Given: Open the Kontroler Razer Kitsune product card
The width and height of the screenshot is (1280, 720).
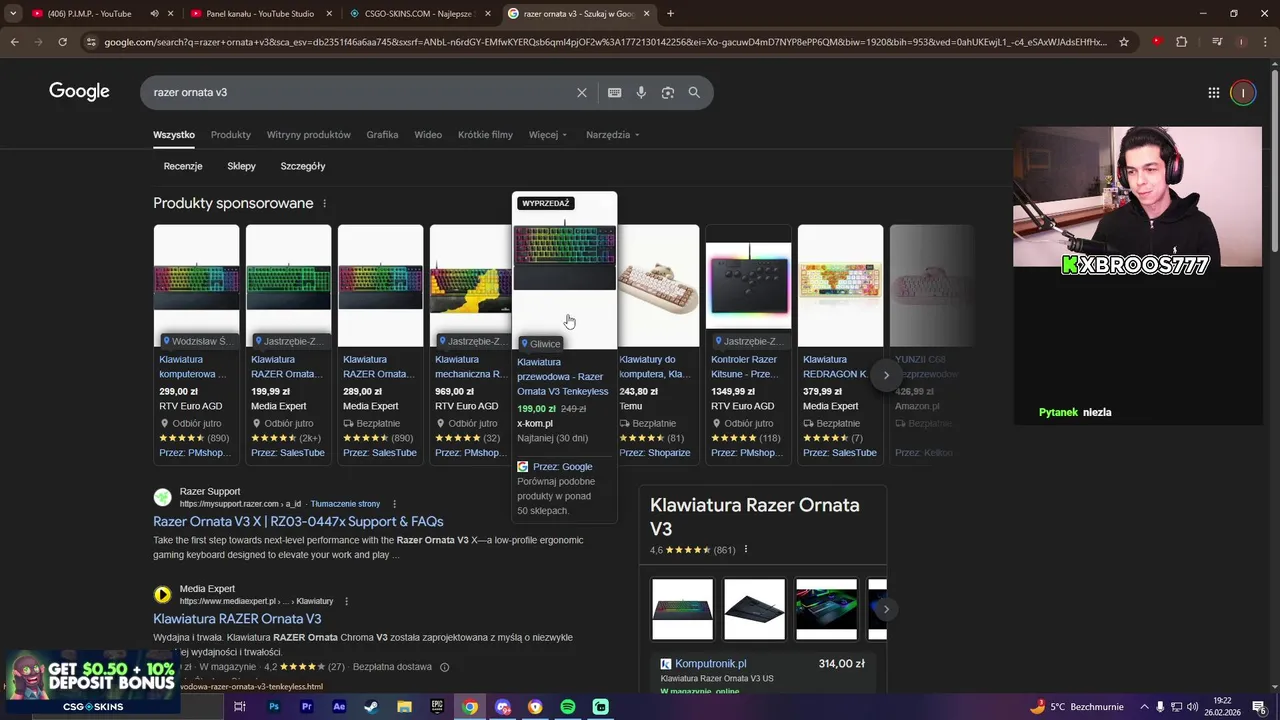Looking at the screenshot, I should 748,344.
